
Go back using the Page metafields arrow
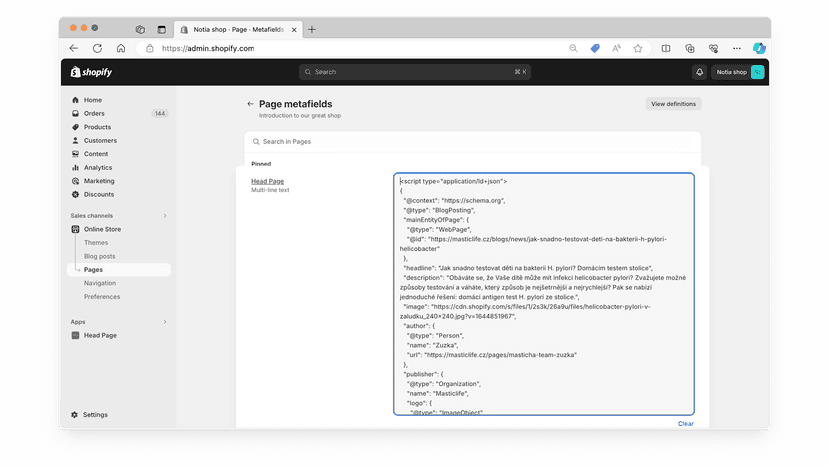pos(250,104)
